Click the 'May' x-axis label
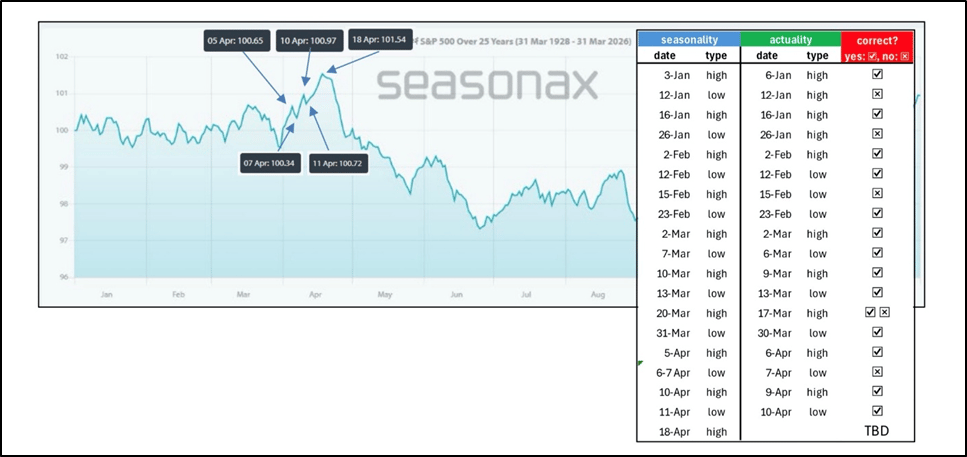This screenshot has height=457, width=967. pyautogui.click(x=385, y=295)
